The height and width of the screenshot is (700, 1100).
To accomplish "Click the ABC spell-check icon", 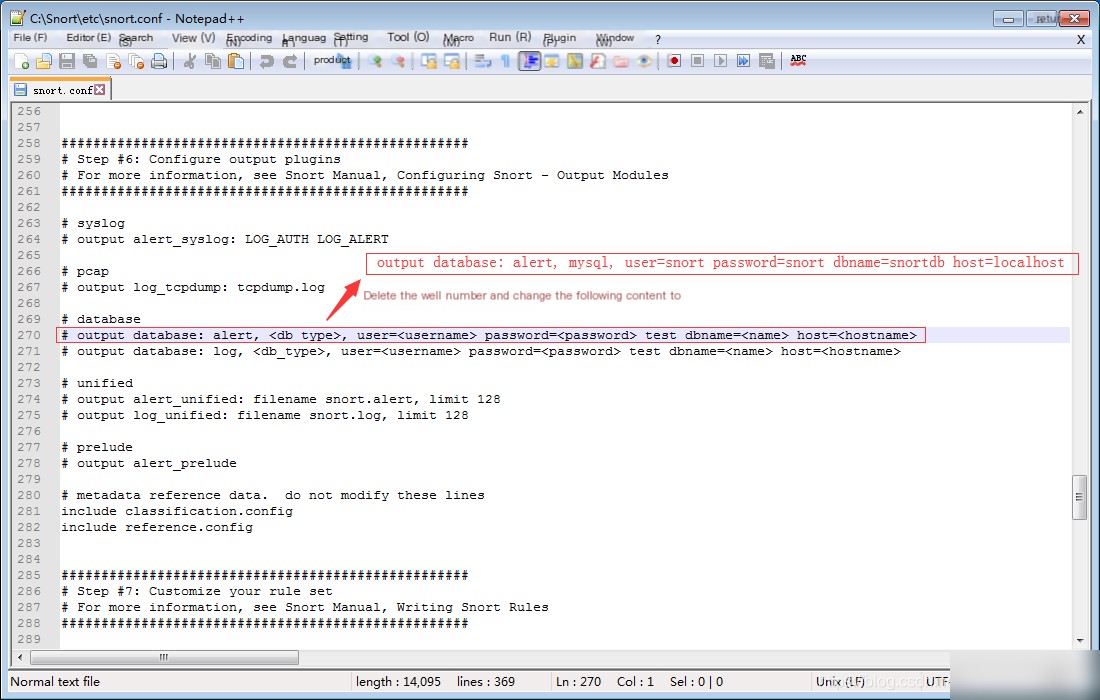I will click(798, 61).
